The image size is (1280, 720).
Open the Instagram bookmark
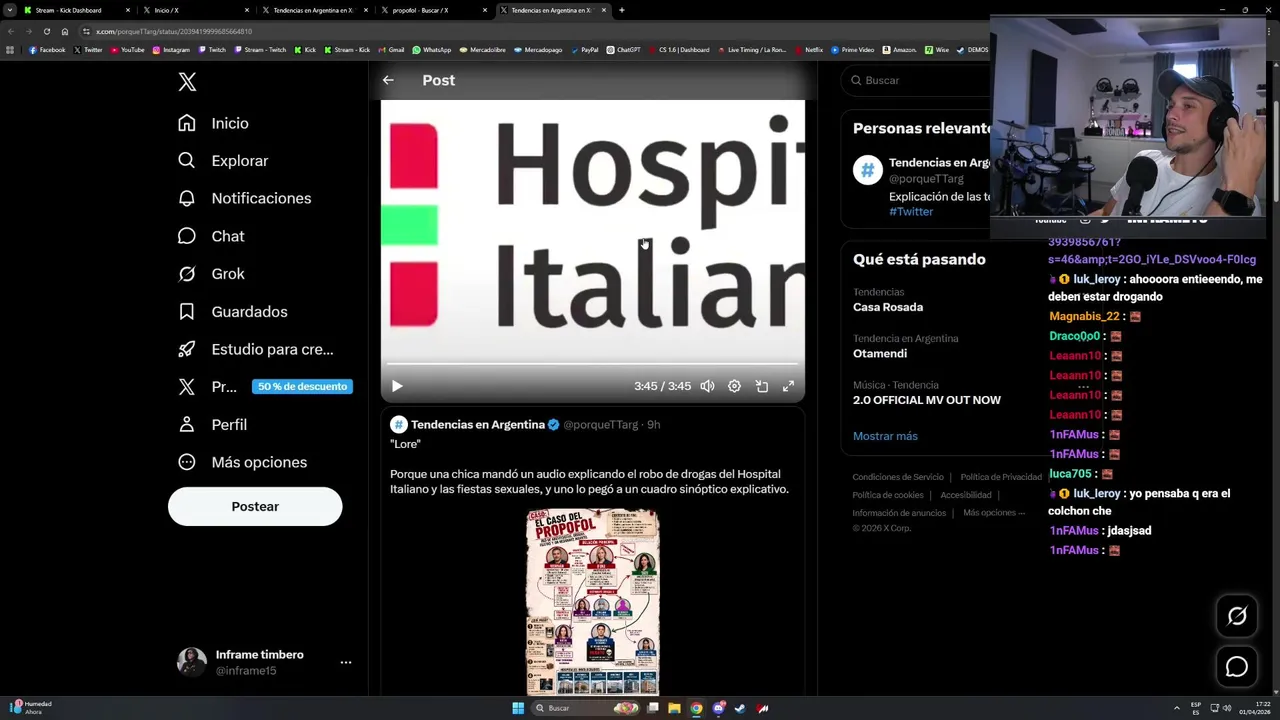point(171,50)
